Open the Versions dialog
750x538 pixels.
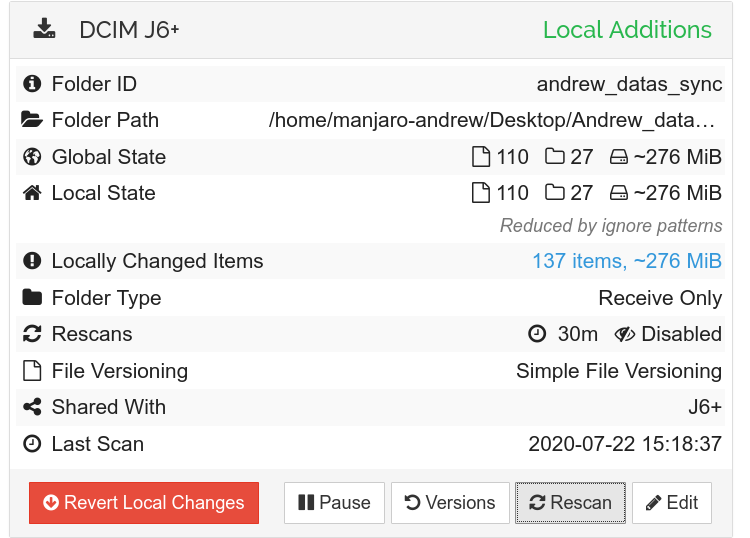[x=449, y=503]
